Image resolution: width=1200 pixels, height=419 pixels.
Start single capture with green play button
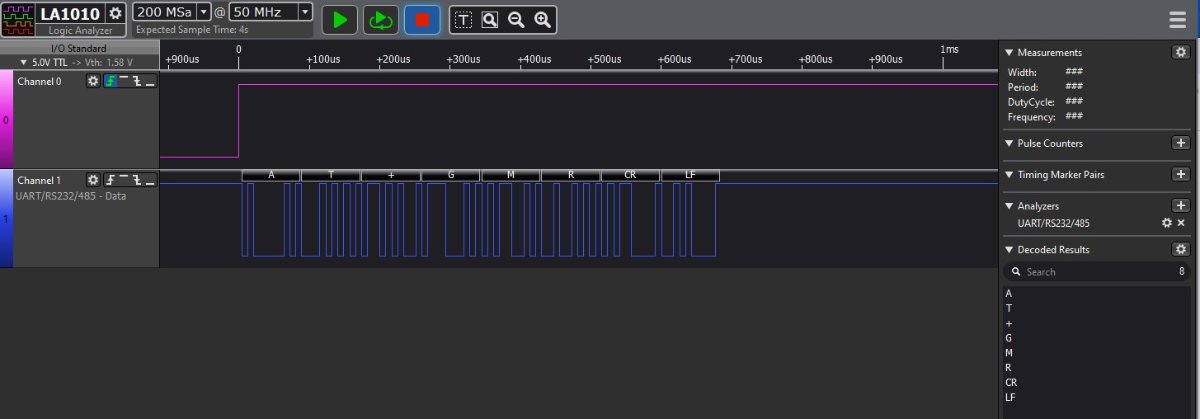pos(340,19)
